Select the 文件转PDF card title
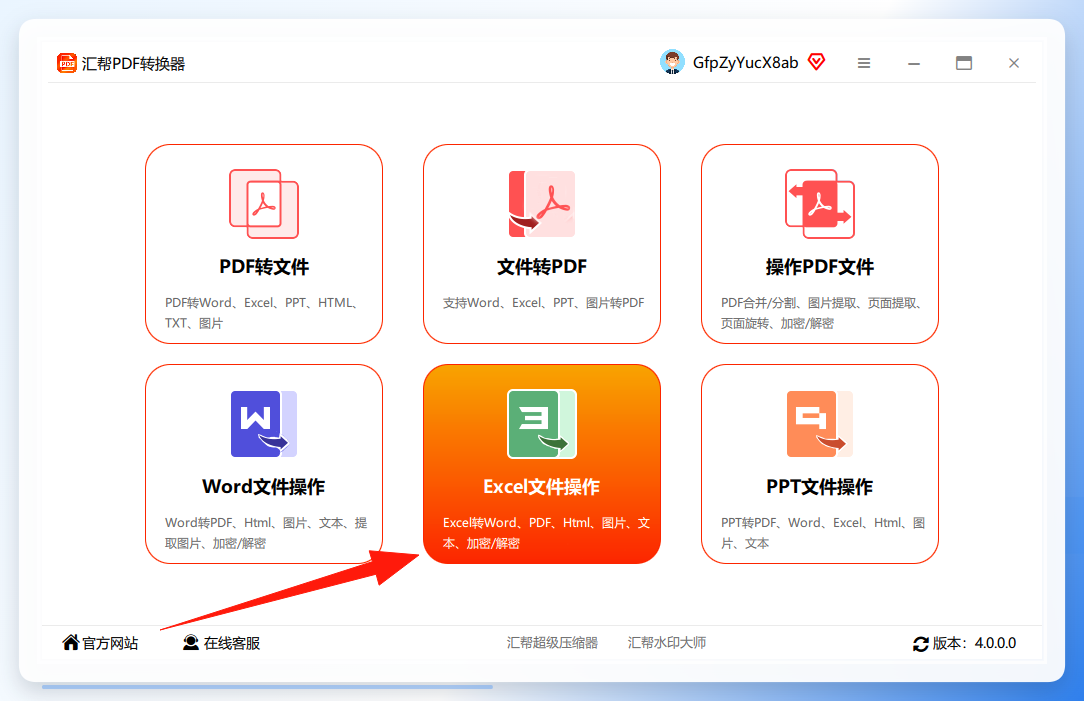 [542, 267]
